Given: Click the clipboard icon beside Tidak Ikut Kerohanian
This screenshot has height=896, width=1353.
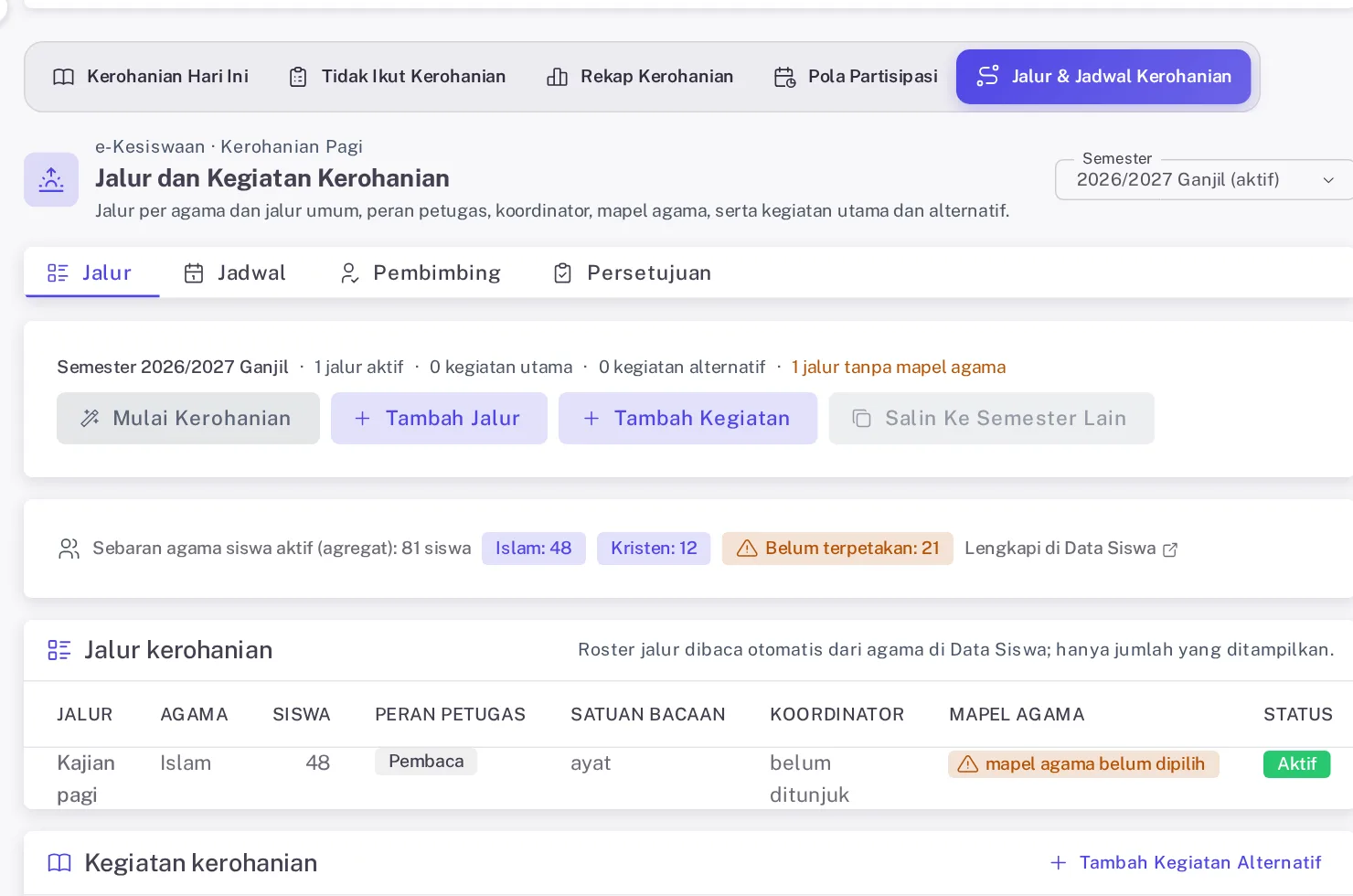Looking at the screenshot, I should tap(298, 77).
